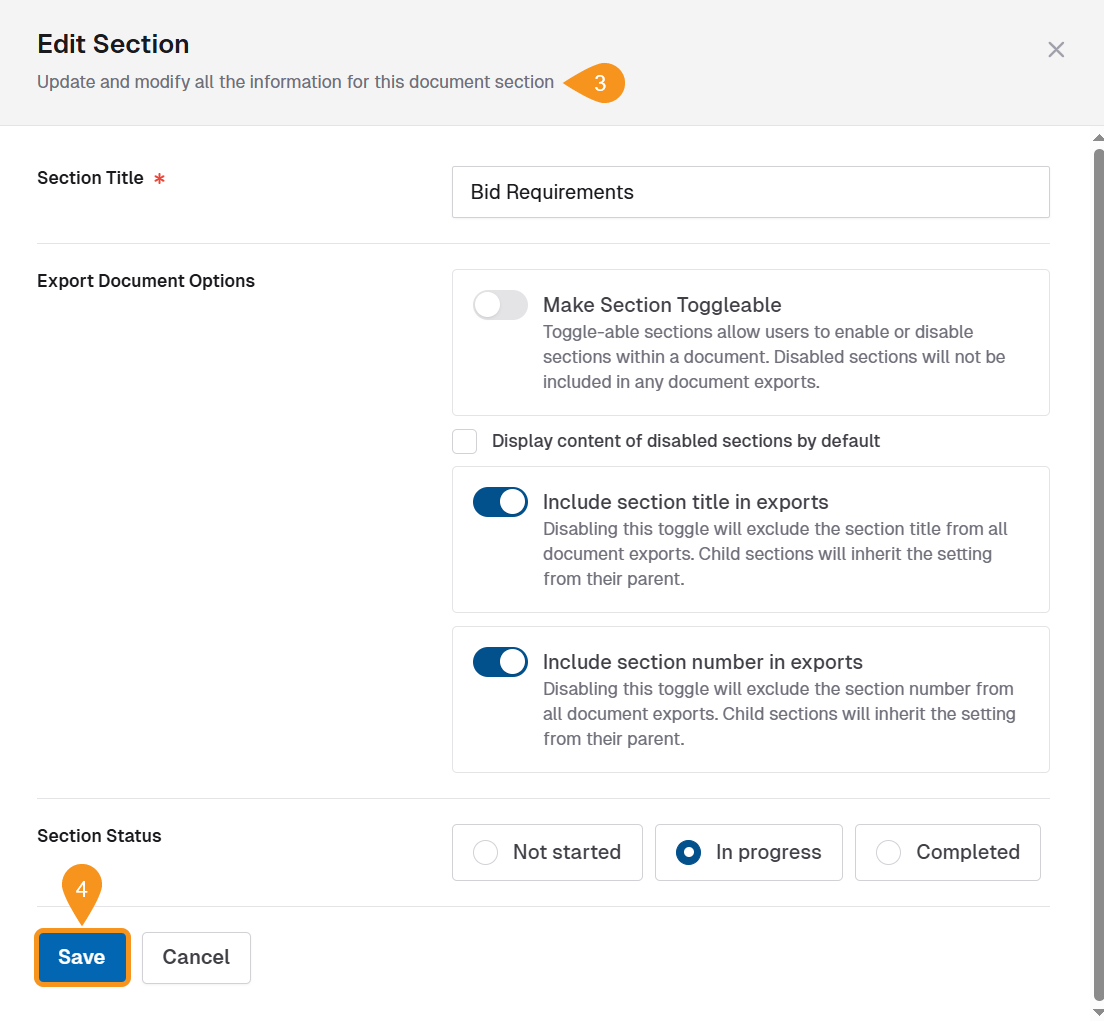The image size is (1104, 1021).
Task: Click the Make Section Toggleable label
Action: click(x=662, y=305)
